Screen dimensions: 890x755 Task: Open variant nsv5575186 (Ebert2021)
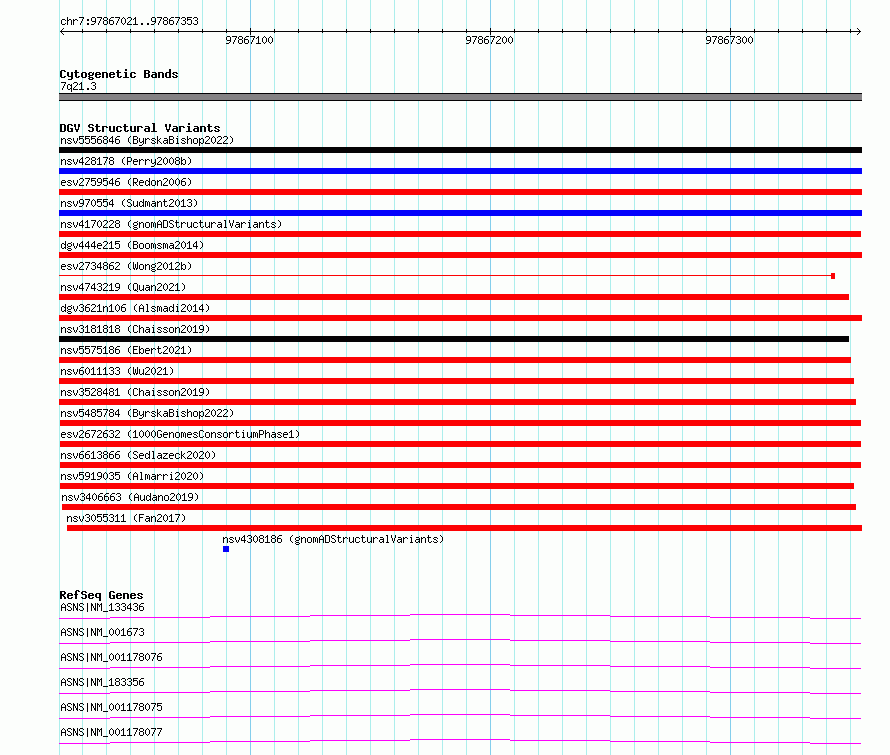pyautogui.click(x=126, y=350)
